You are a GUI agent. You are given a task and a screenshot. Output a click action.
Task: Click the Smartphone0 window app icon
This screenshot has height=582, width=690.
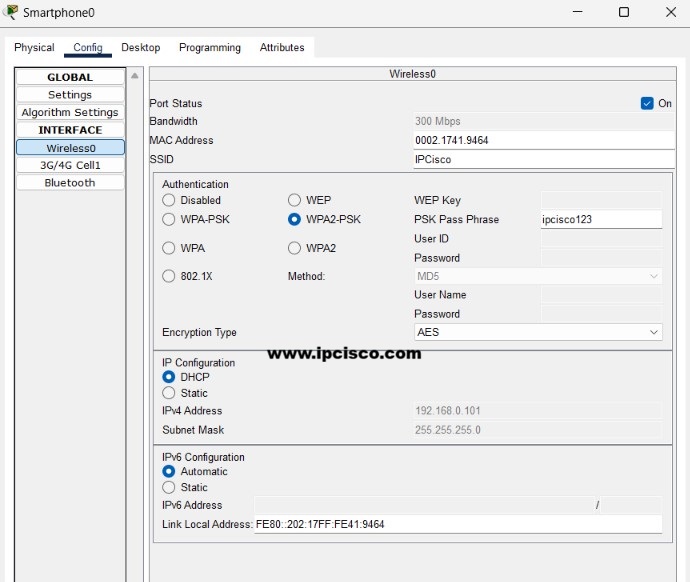tap(11, 12)
